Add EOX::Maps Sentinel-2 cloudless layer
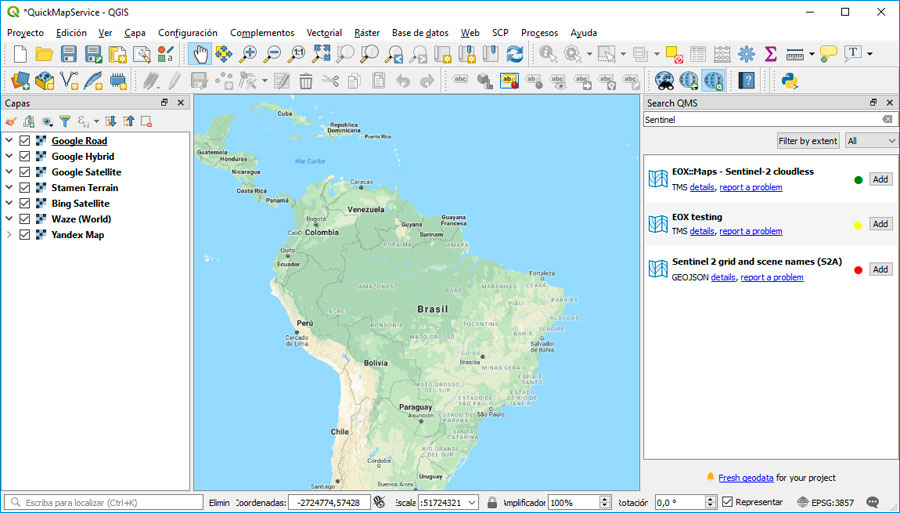The width and height of the screenshot is (900, 513). pos(880,179)
